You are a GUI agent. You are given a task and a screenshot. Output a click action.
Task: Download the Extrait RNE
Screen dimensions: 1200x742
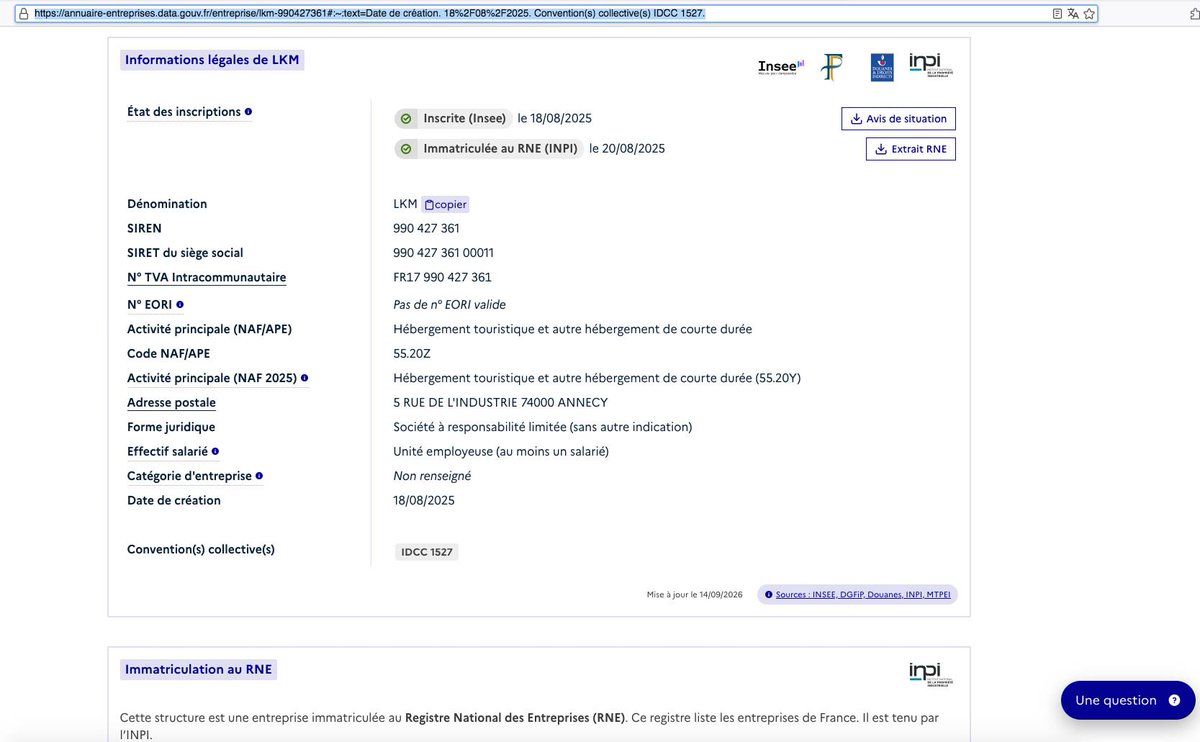[910, 149]
